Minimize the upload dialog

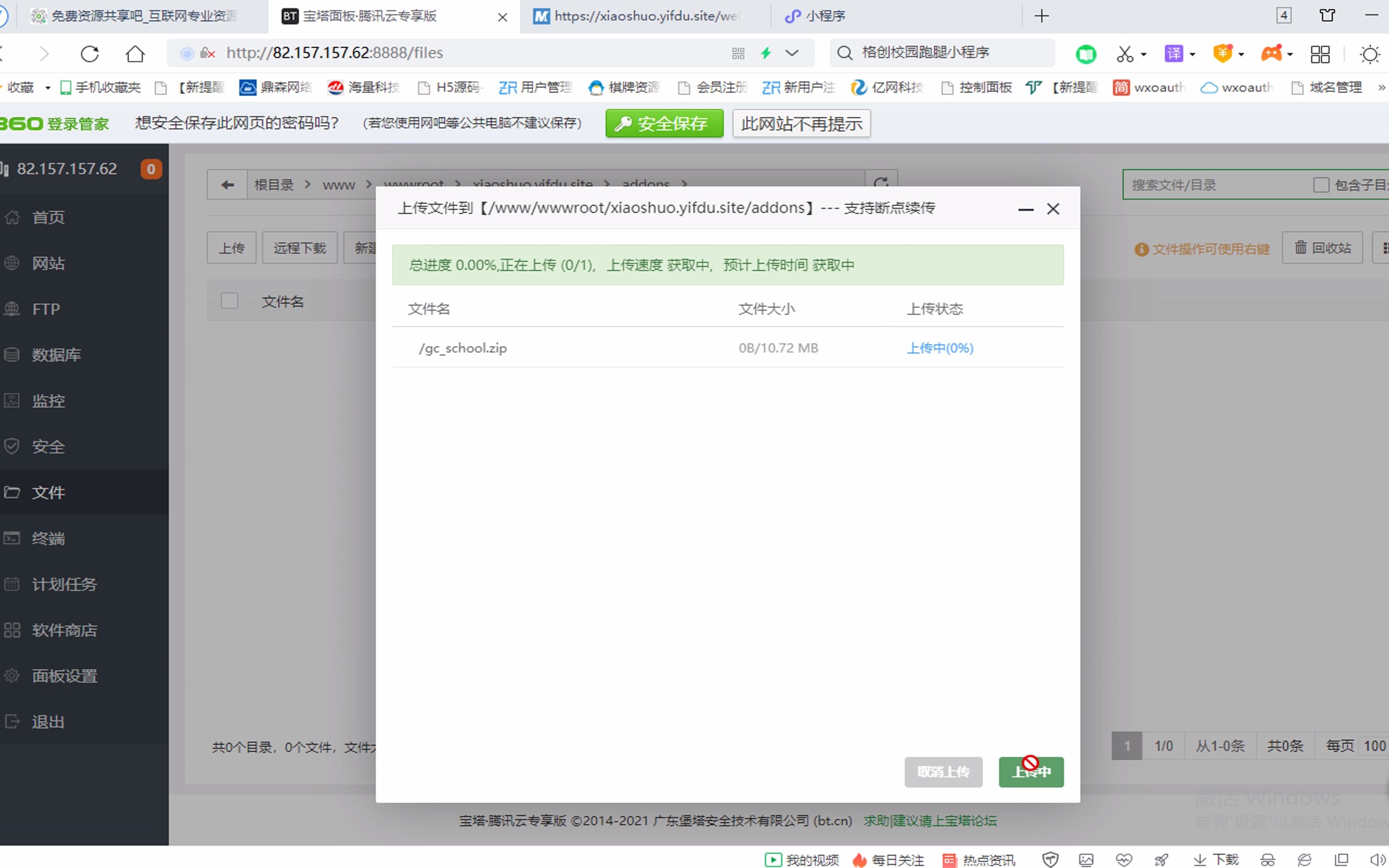click(x=1026, y=209)
